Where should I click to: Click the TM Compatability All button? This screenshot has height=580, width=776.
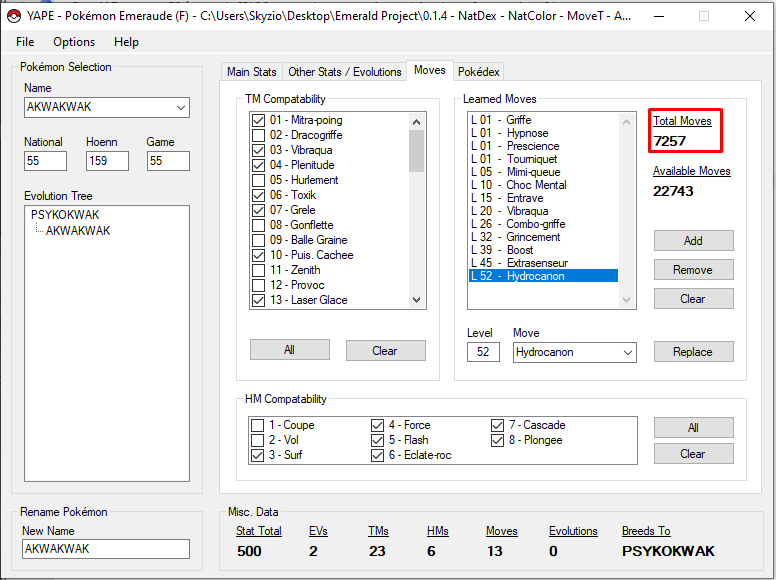(x=290, y=350)
